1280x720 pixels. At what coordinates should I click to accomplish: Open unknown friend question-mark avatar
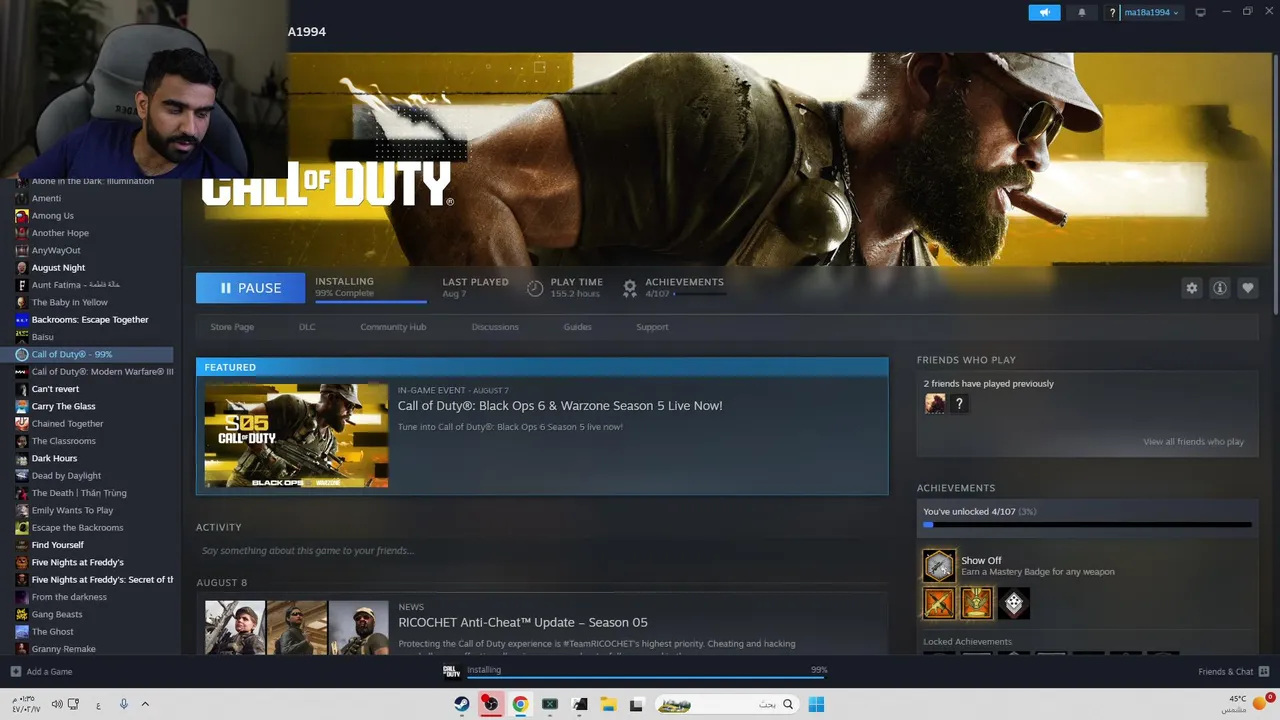(x=959, y=404)
